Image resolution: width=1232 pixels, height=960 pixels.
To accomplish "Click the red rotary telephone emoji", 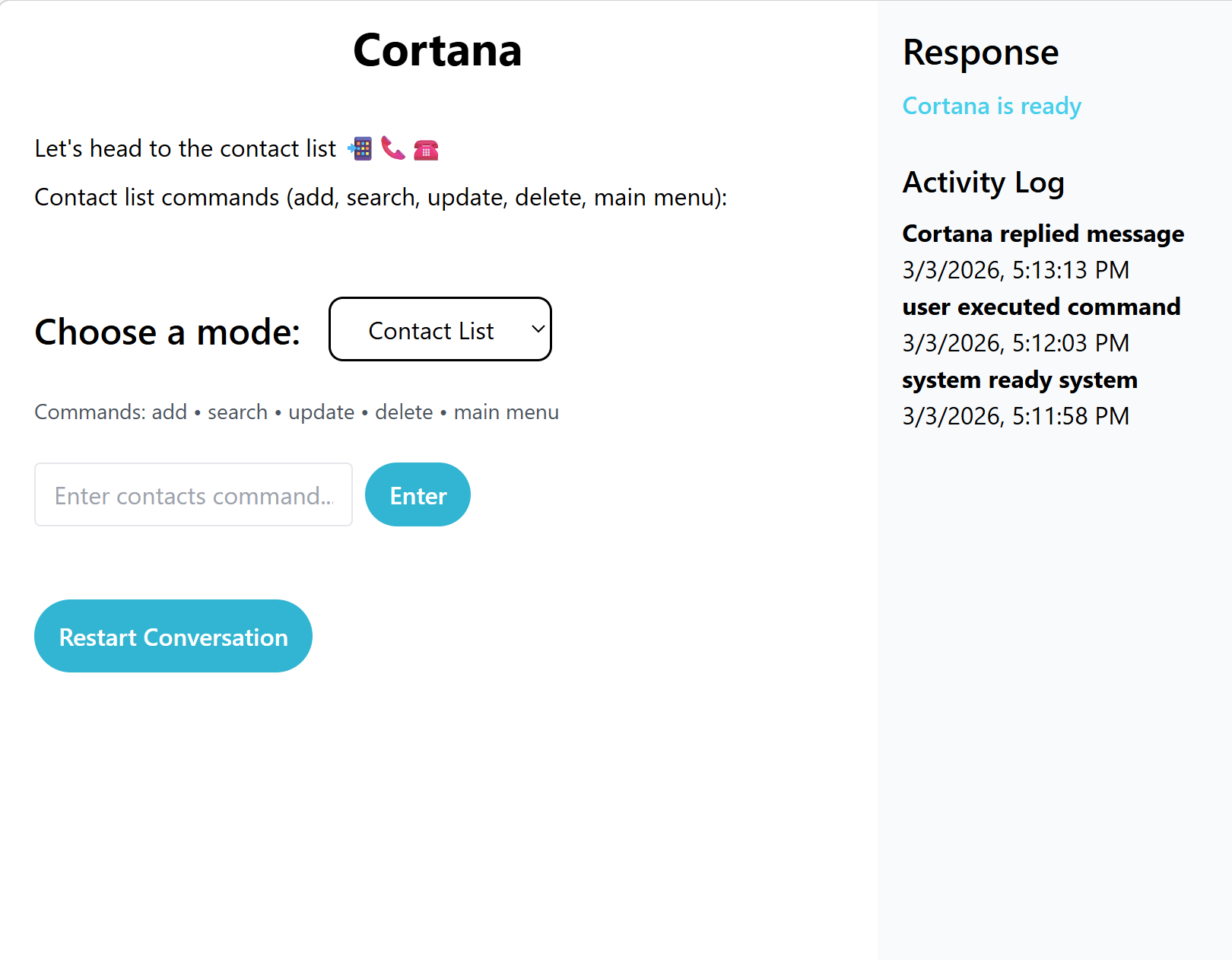I will tap(426, 149).
